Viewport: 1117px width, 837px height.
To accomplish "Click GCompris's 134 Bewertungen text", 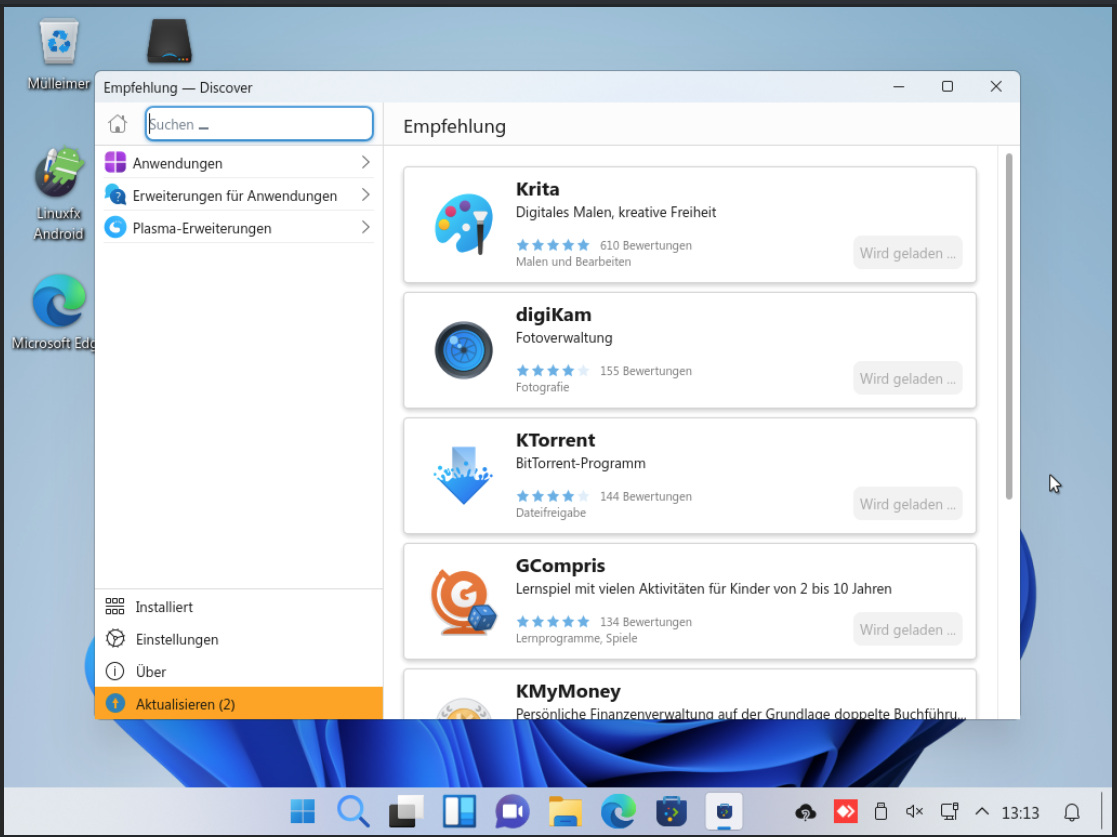I will (646, 621).
